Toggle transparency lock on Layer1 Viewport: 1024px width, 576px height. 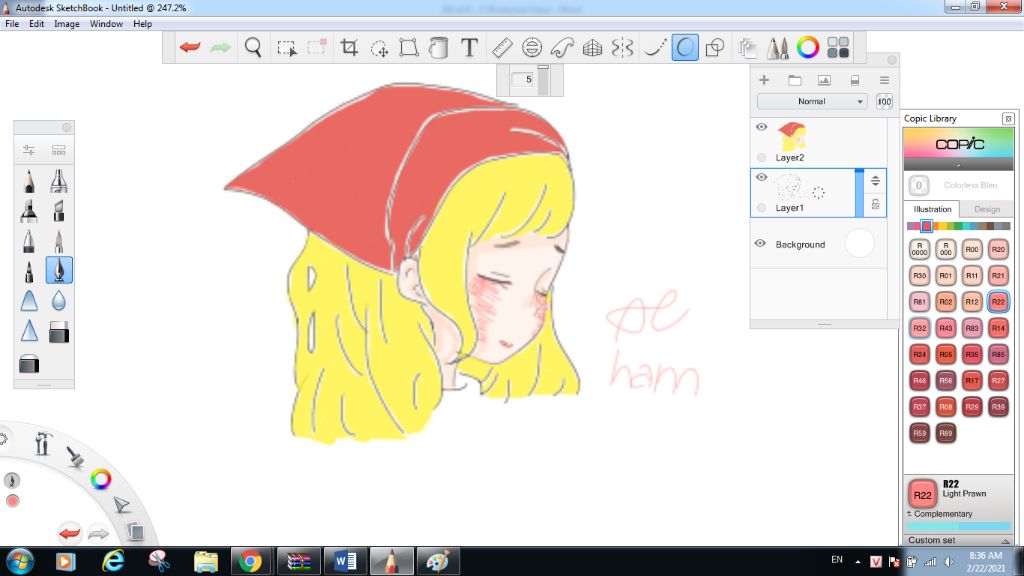pos(875,204)
